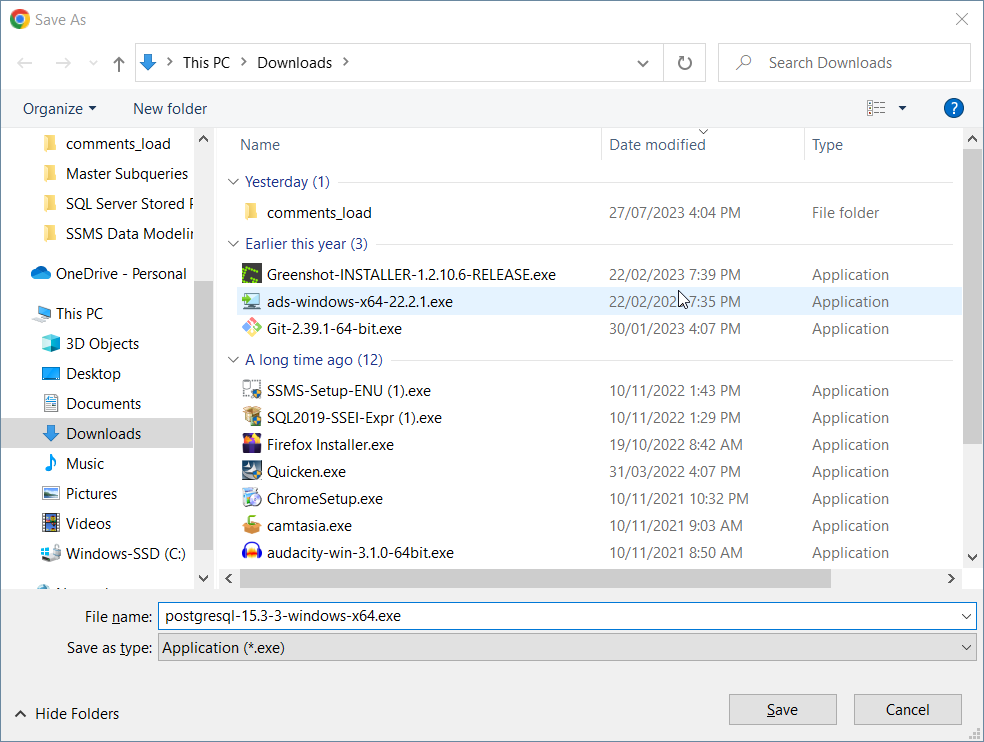Click the Save button

[782, 710]
